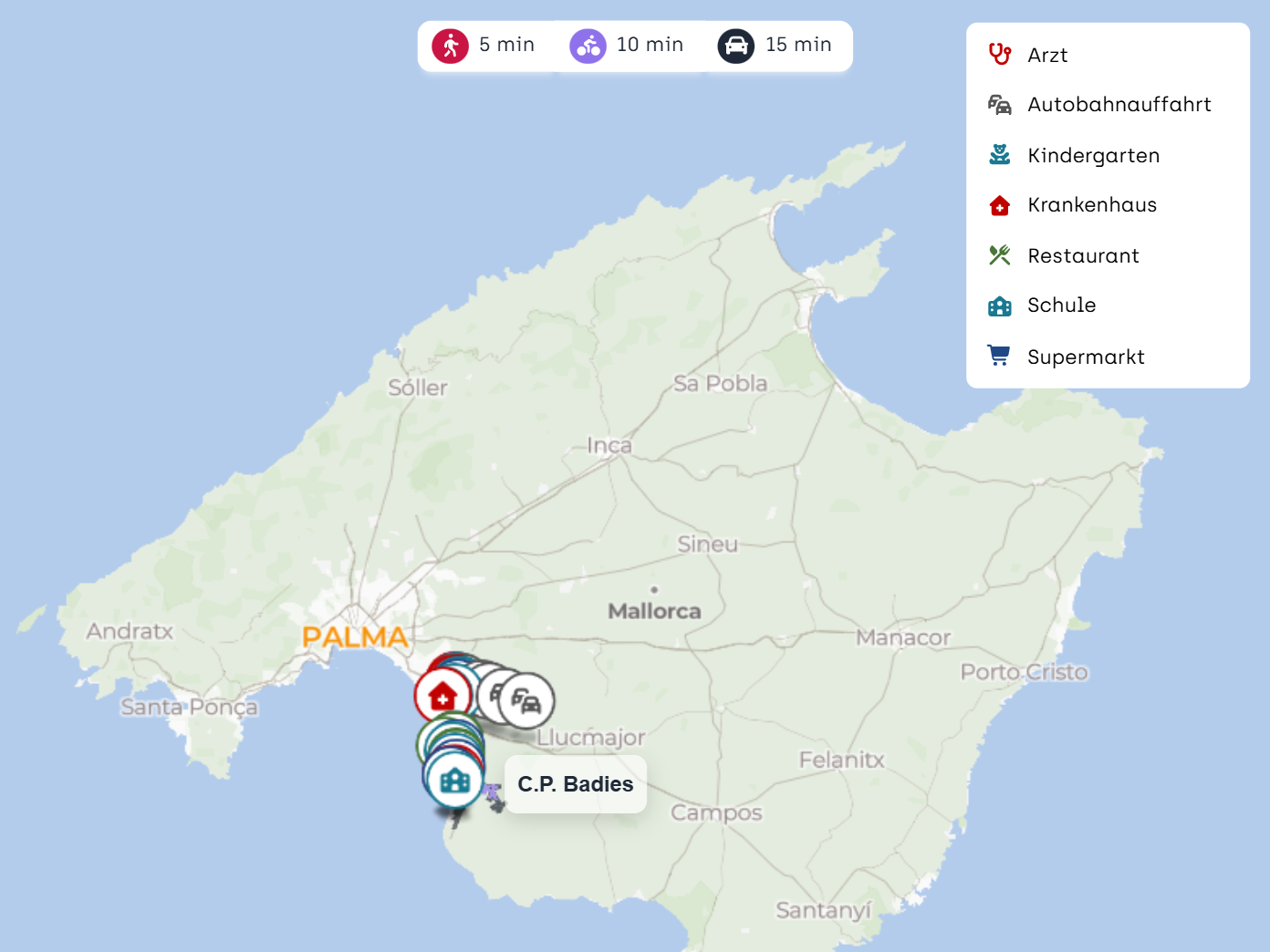Click the cycling 10 min icon
This screenshot has width=1270, height=952.
click(x=588, y=46)
